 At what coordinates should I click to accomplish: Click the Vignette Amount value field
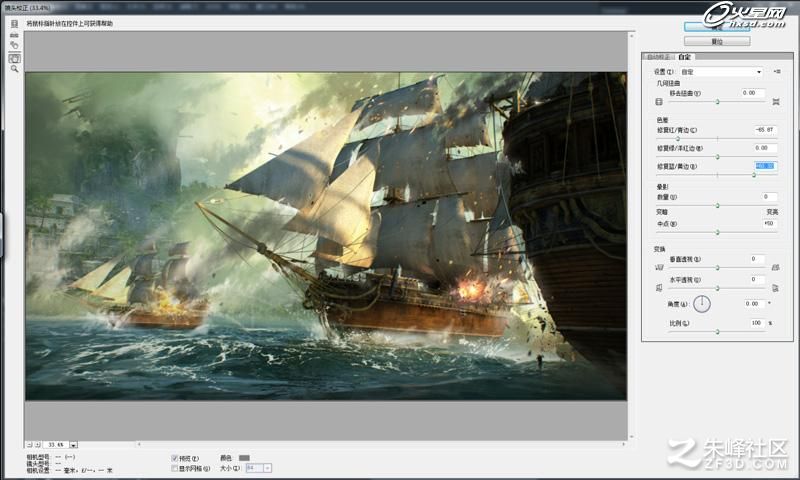(x=769, y=196)
